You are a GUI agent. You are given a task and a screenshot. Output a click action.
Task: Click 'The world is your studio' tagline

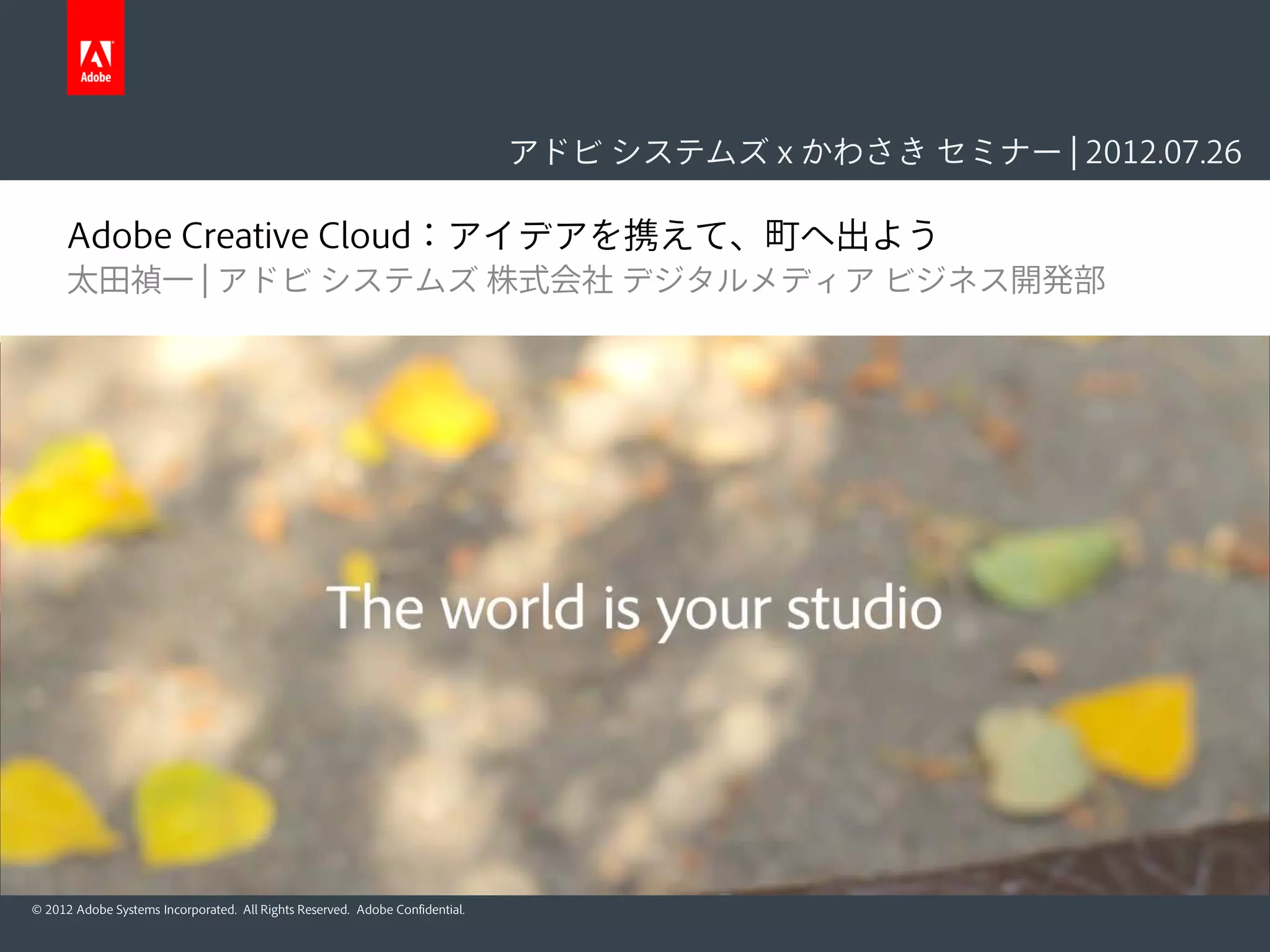pyautogui.click(x=634, y=609)
